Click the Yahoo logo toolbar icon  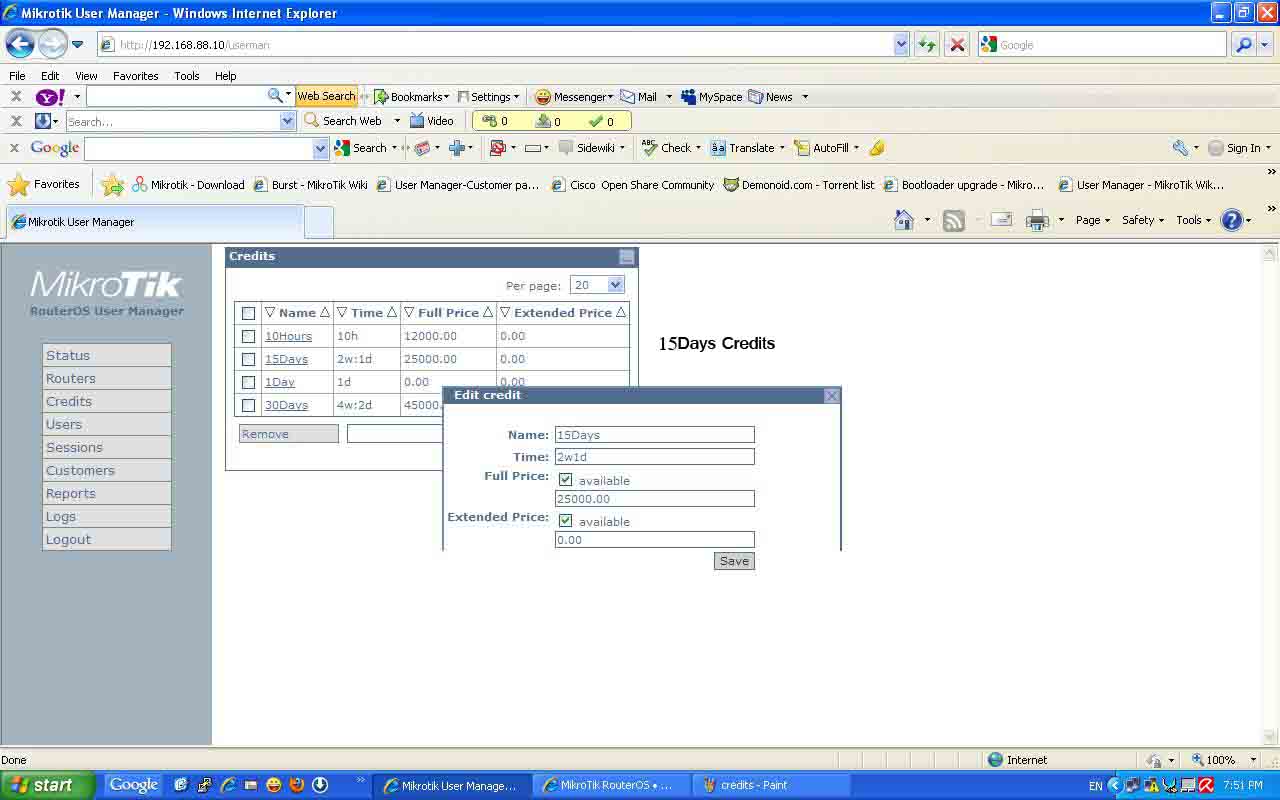(x=50, y=97)
